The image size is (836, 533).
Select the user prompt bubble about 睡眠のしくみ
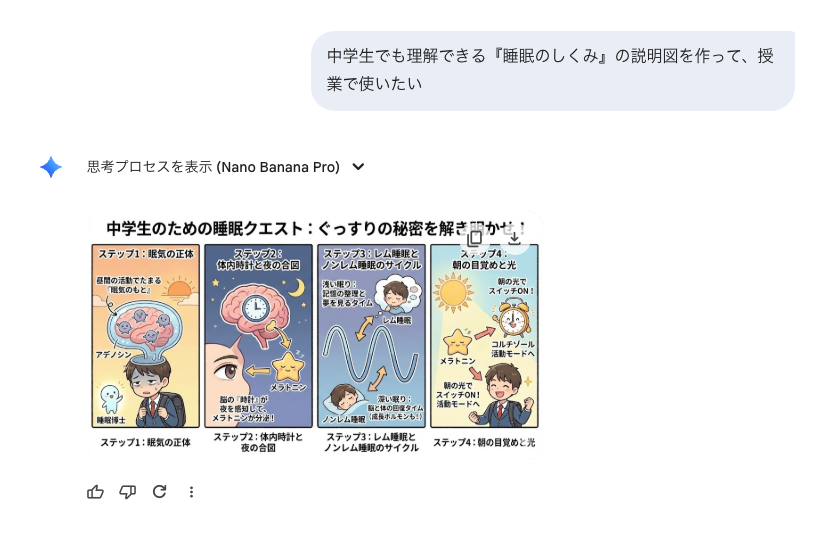[x=553, y=71]
